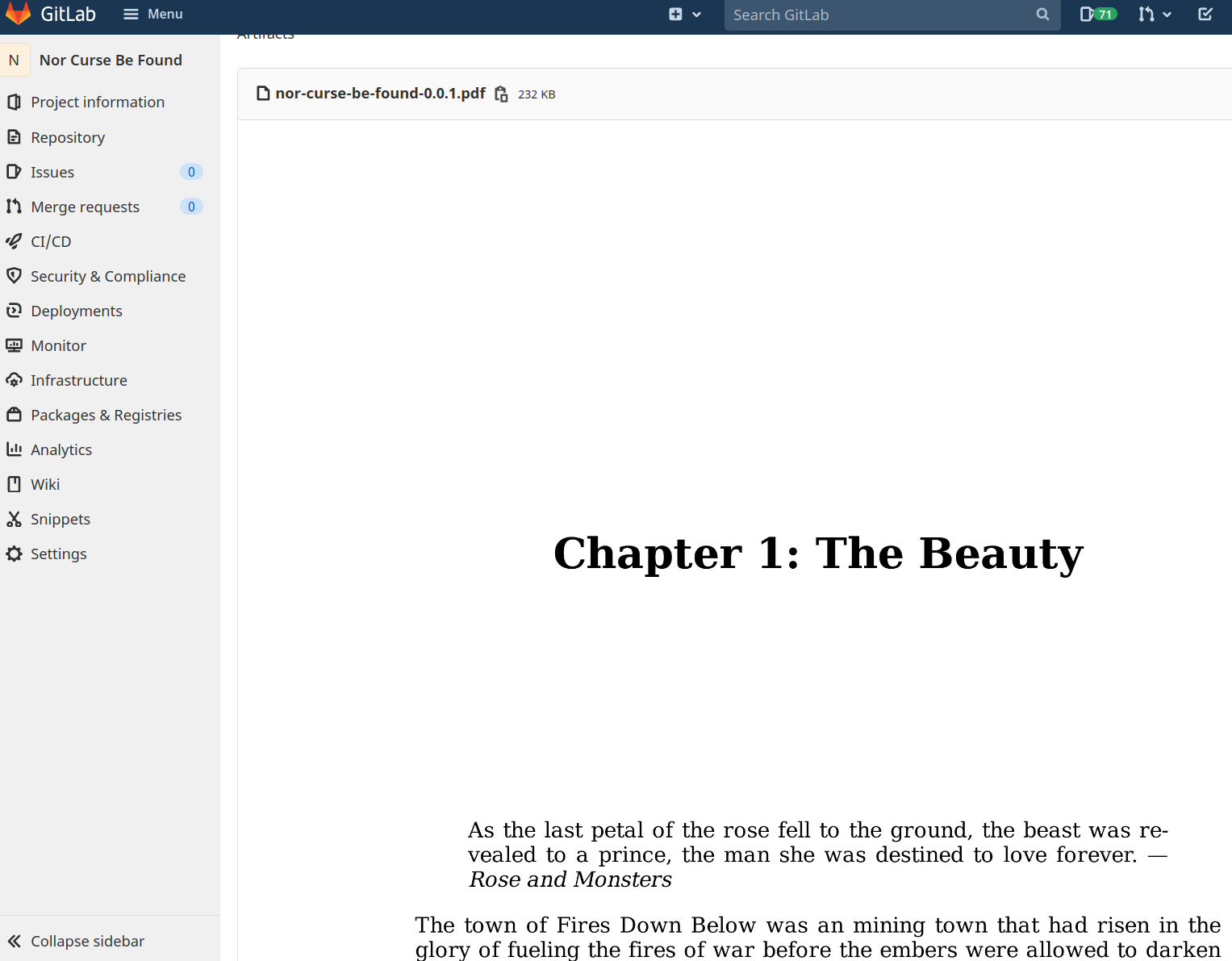Screen dimensions: 1232x961
Task: Click the Repository sidebar icon
Action: [x=14, y=137]
